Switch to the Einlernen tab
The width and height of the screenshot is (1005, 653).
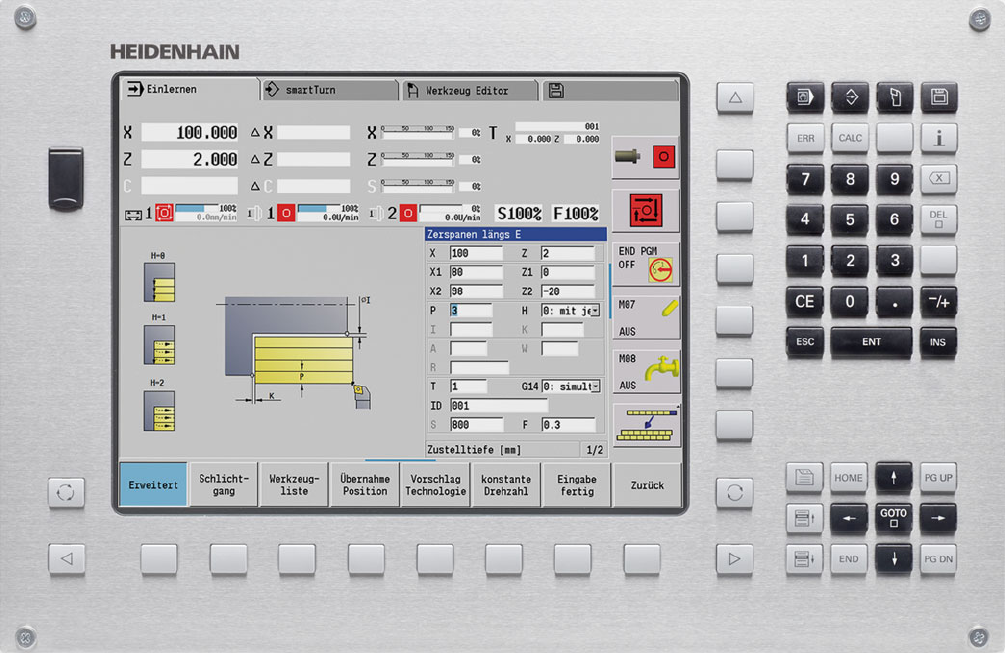pyautogui.click(x=190, y=89)
